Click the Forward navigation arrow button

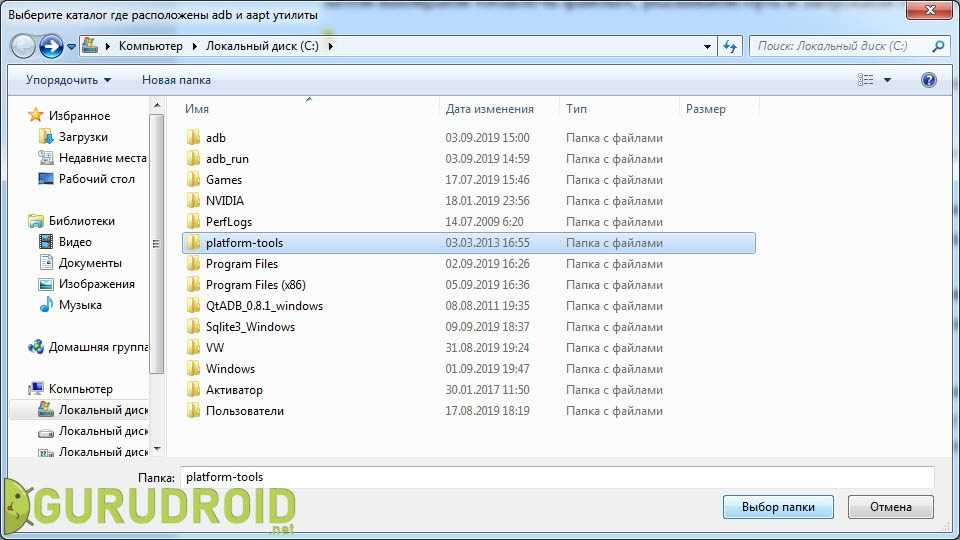pyautogui.click(x=51, y=46)
